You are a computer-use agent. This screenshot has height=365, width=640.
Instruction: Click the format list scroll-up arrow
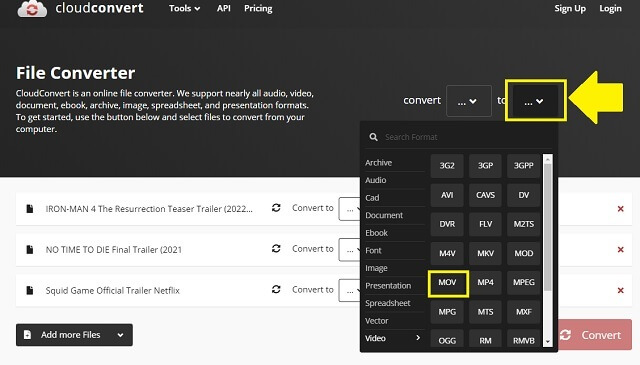pos(548,158)
